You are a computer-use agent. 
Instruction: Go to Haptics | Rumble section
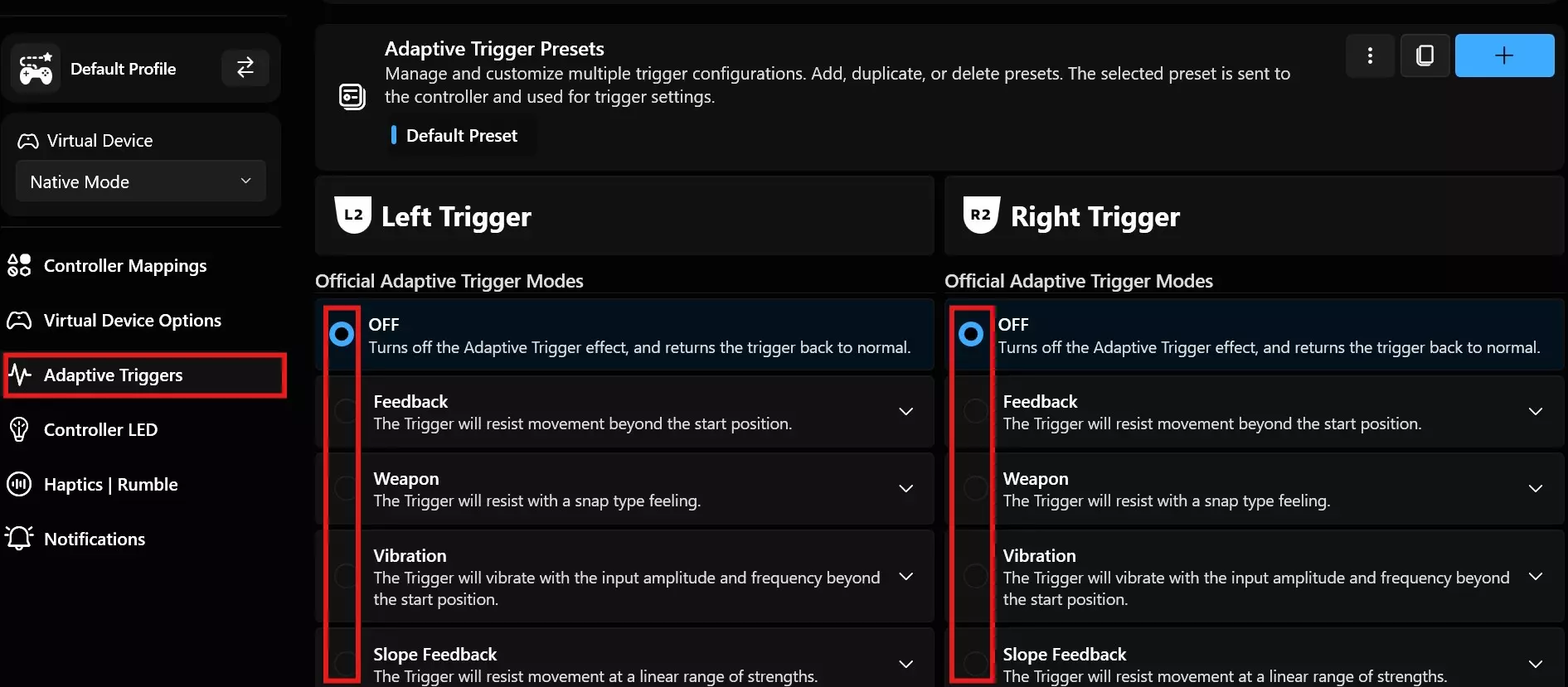[110, 484]
